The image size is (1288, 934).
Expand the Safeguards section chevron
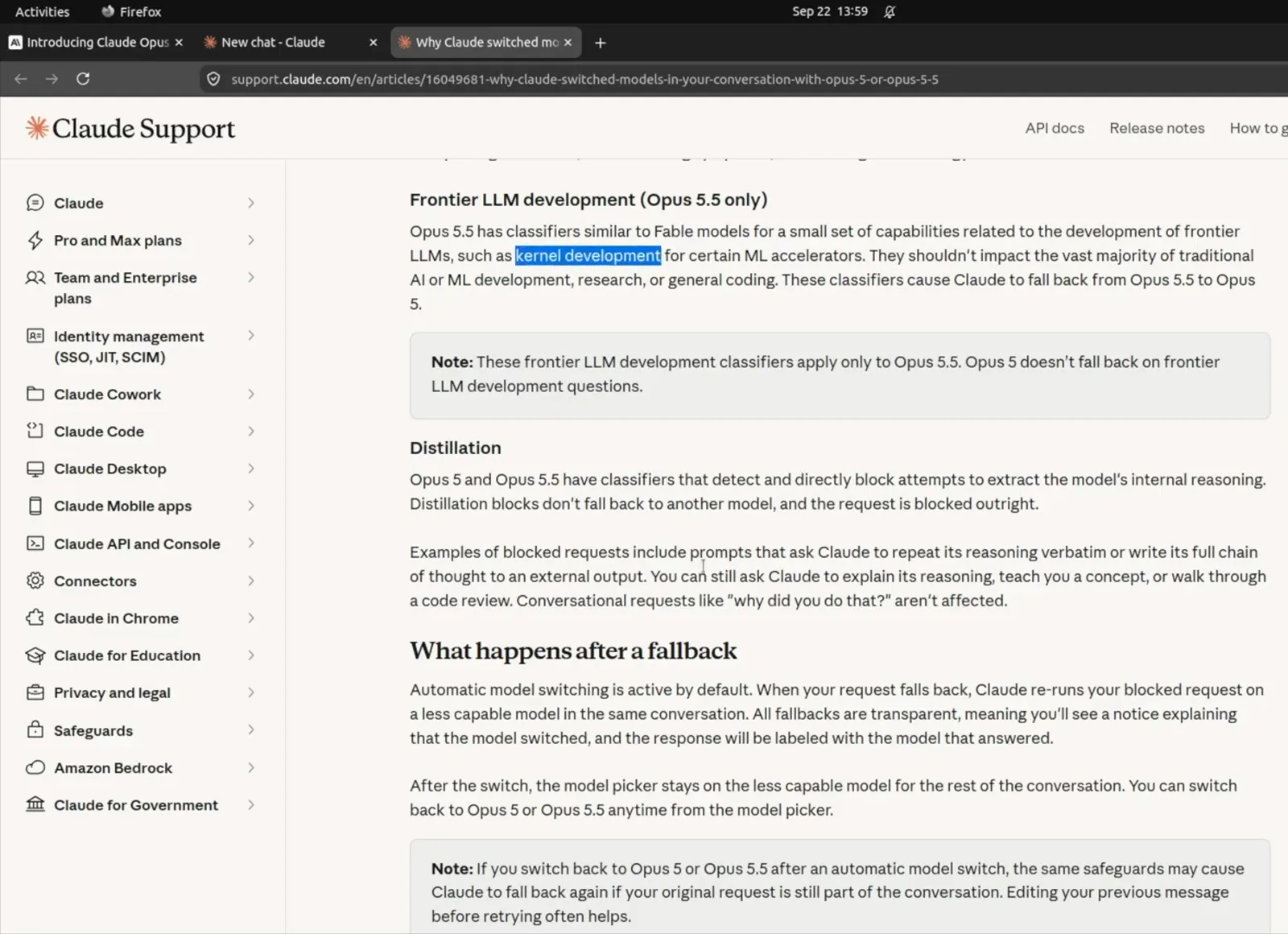(251, 729)
